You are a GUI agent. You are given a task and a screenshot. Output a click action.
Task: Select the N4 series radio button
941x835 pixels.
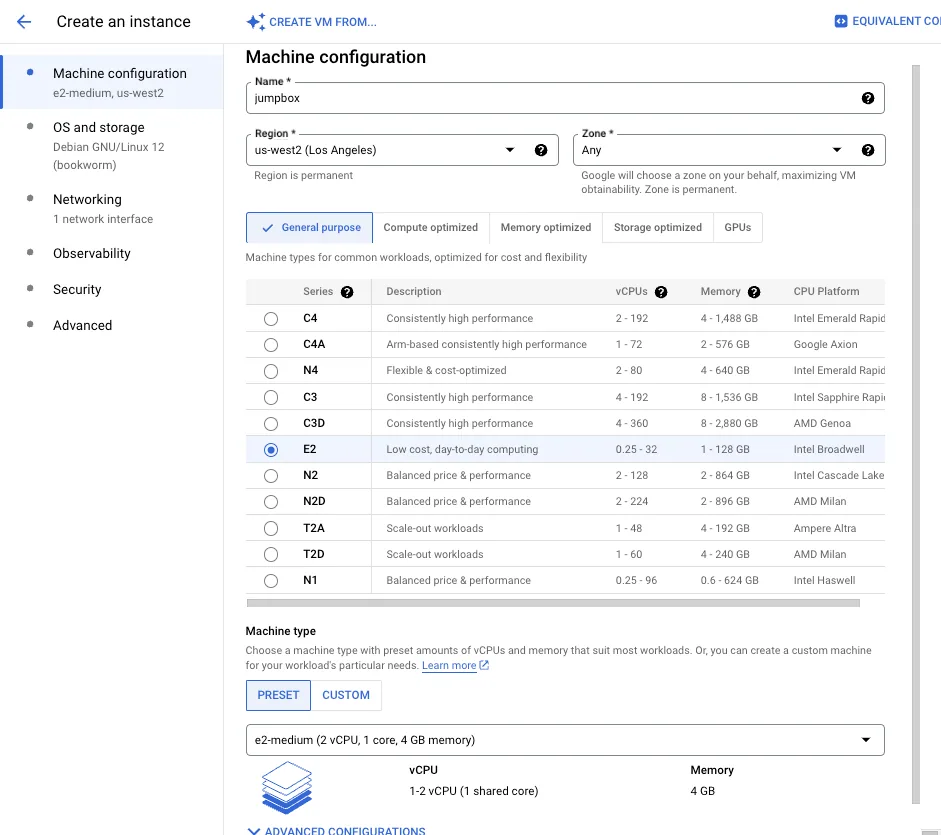(271, 371)
